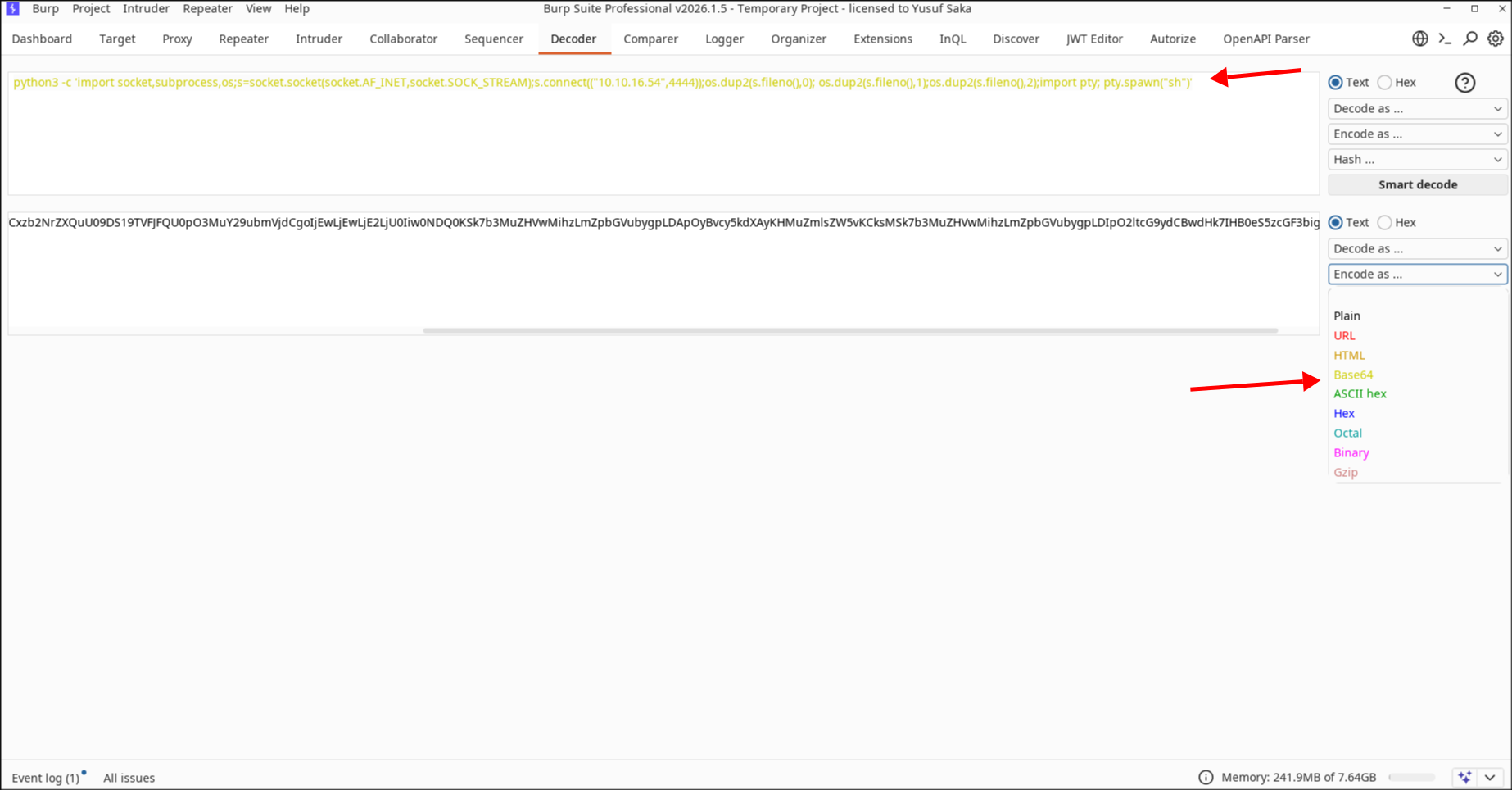Screen dimensions: 1512x790
Task: Click the memory info circle icon
Action: tap(1206, 777)
